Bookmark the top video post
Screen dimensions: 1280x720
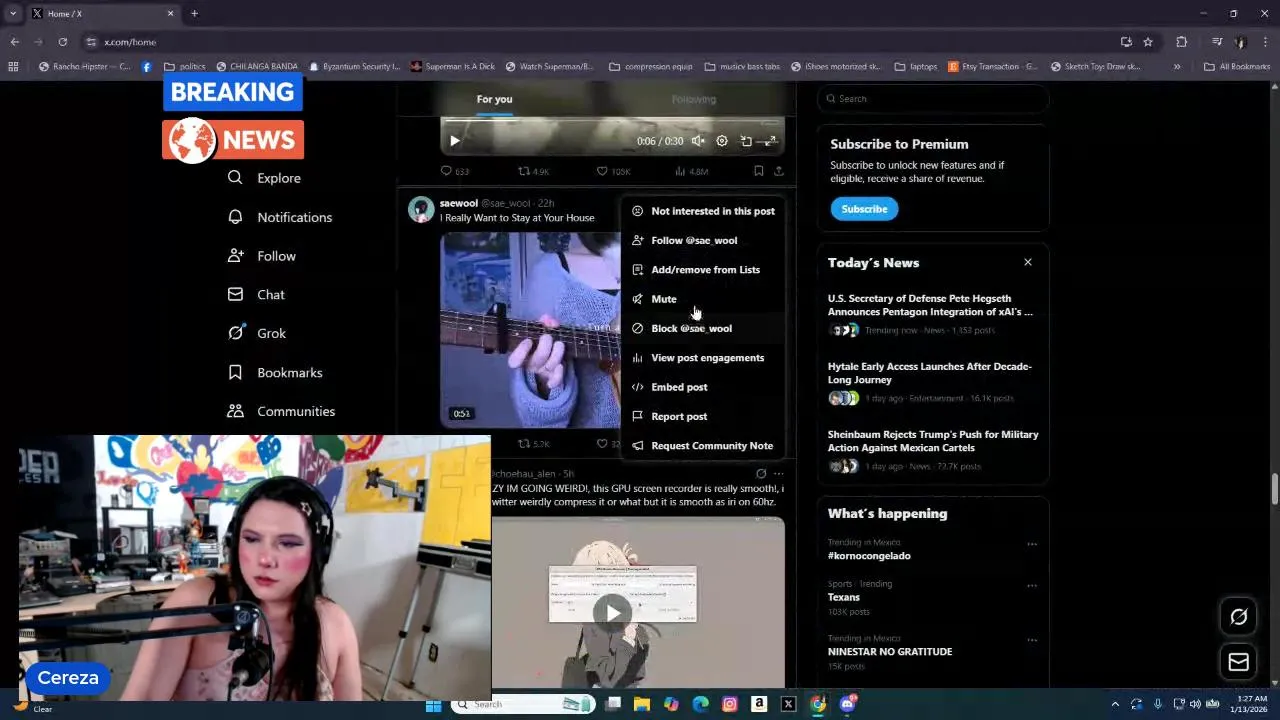758,171
